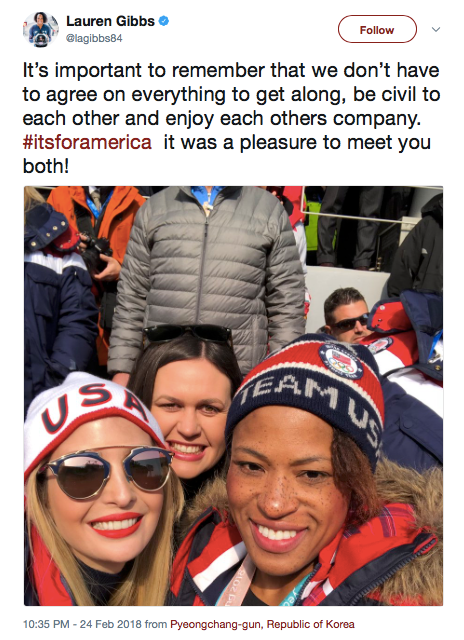
Task: Click the black sunglasses resting on hair
Action: coord(187,334)
